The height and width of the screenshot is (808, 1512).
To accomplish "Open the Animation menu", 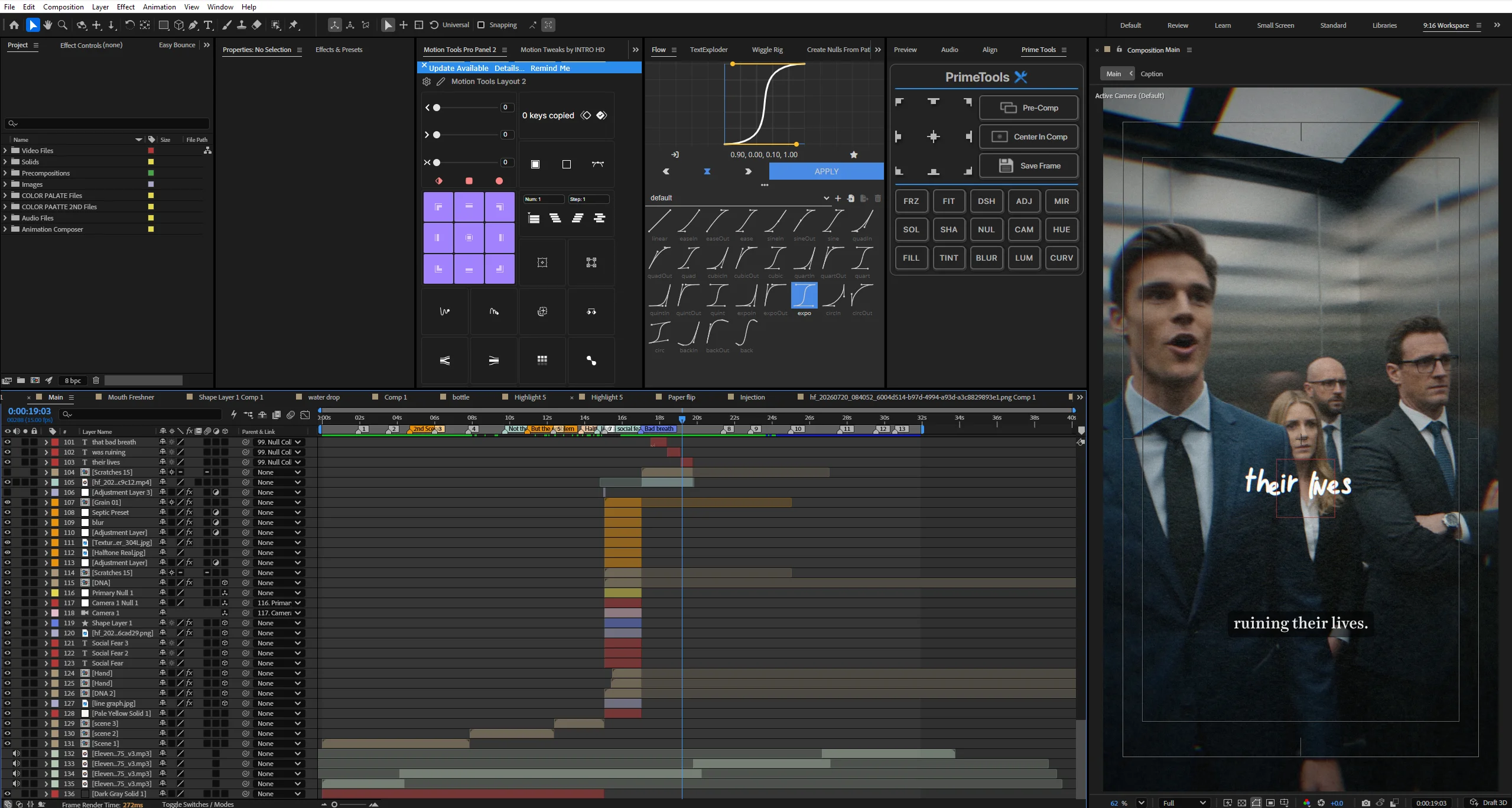I will click(160, 7).
